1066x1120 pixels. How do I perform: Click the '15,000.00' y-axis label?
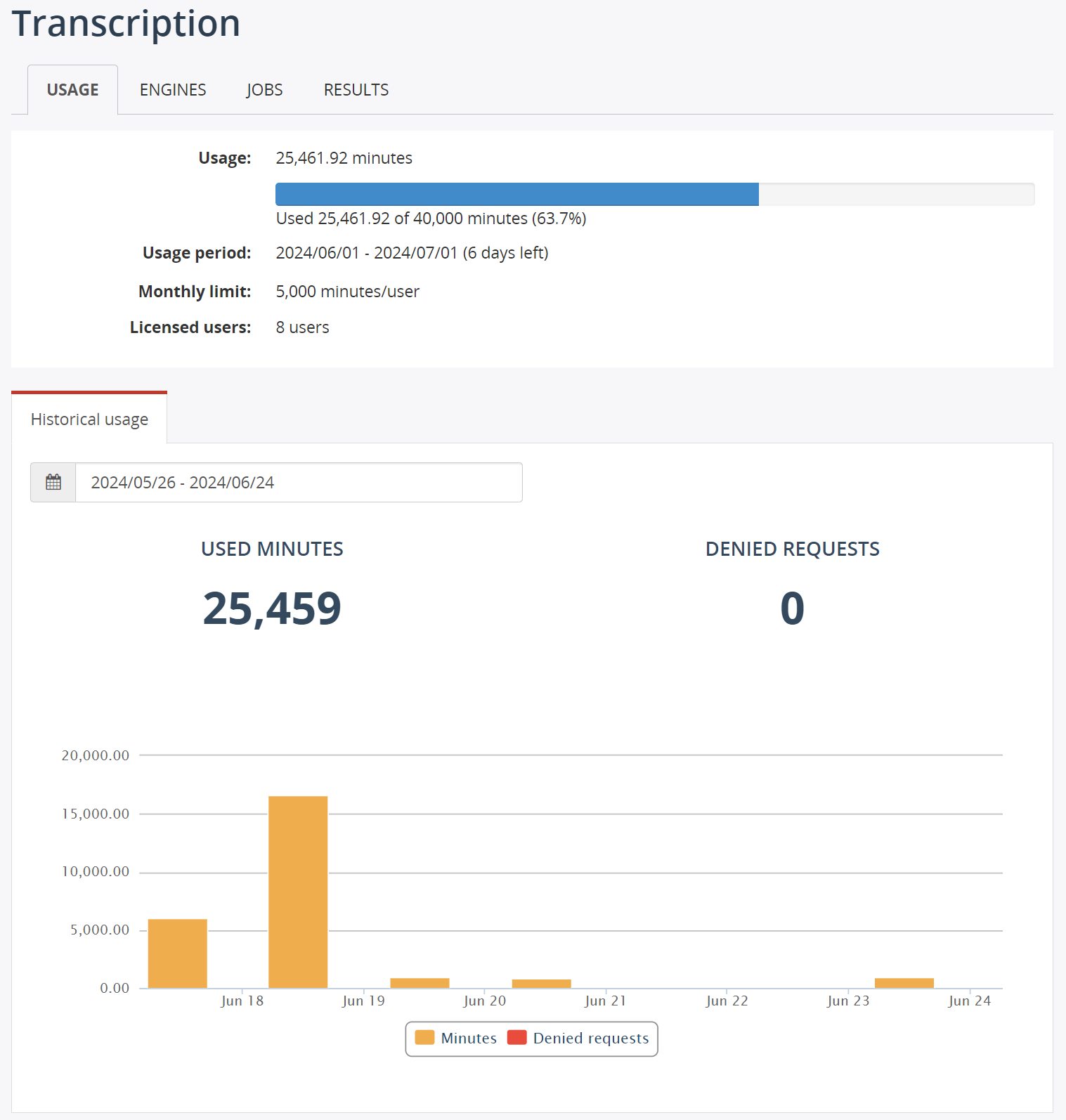tap(96, 814)
